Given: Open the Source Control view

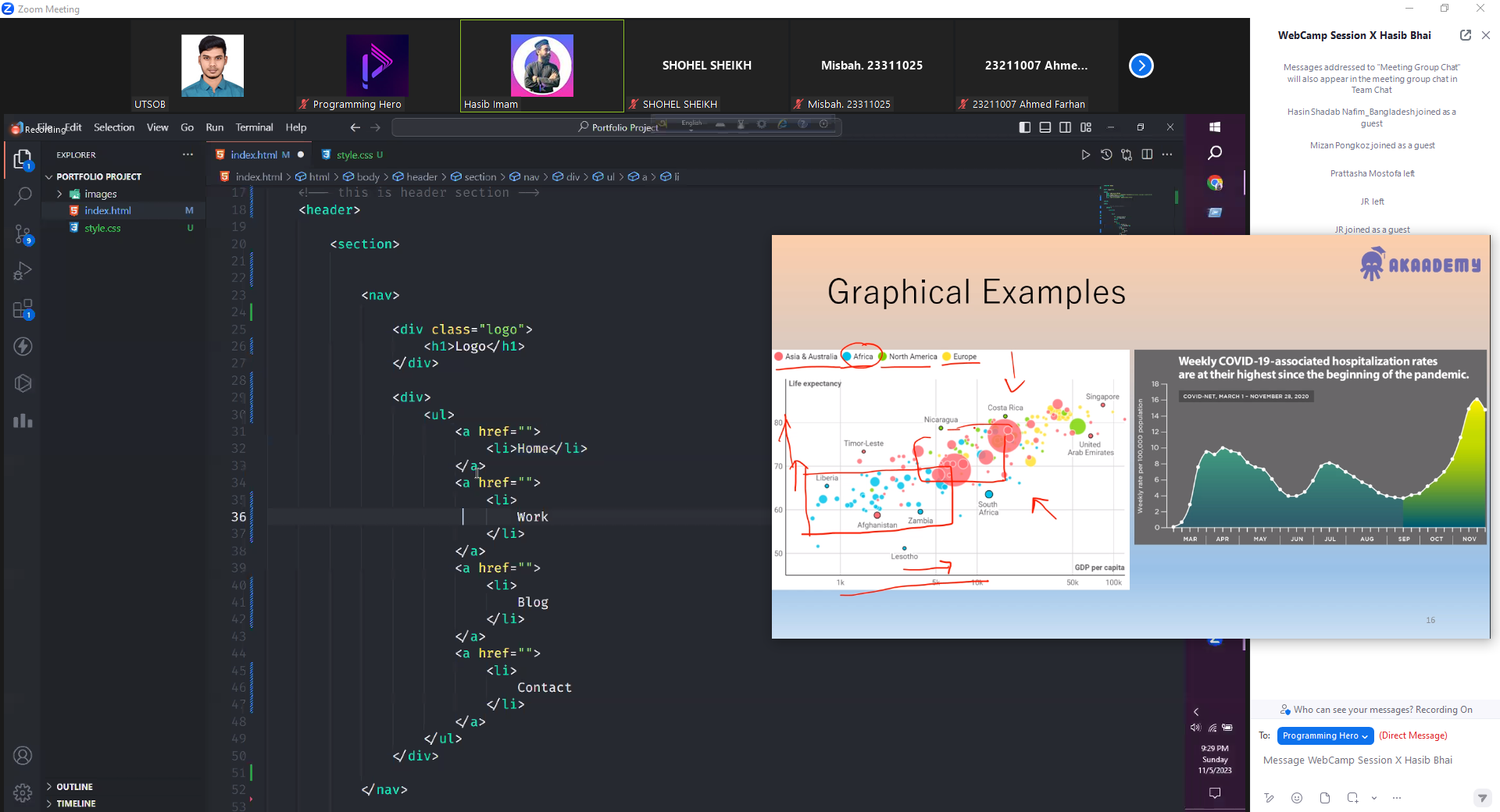Looking at the screenshot, I should pos(23,233).
